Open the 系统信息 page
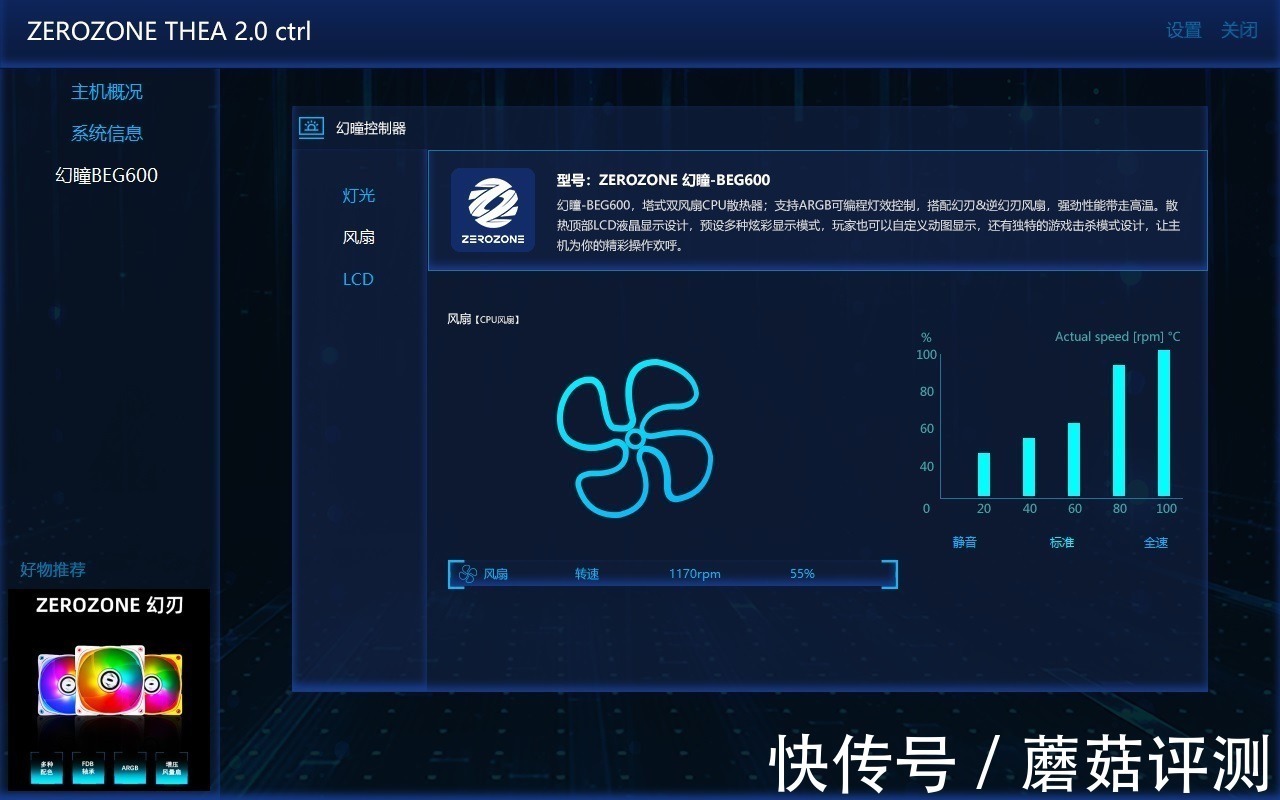The height and width of the screenshot is (800, 1280). tap(107, 133)
